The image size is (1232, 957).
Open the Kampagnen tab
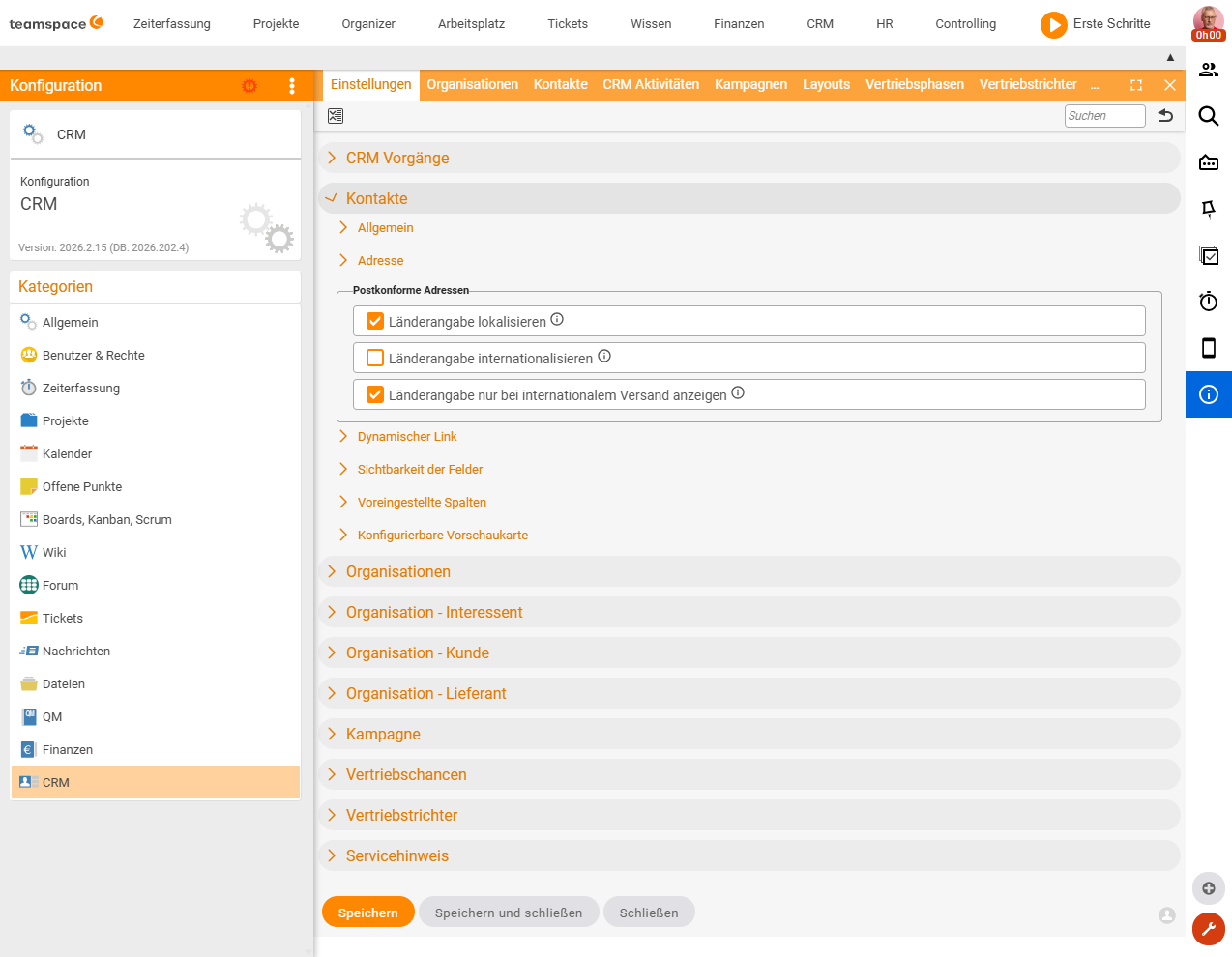pos(751,85)
